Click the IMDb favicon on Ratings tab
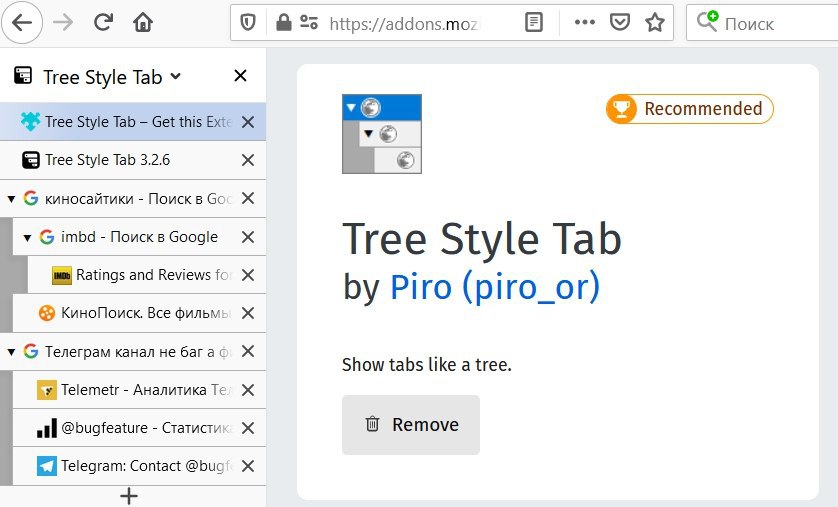The image size is (838, 507). [62, 275]
